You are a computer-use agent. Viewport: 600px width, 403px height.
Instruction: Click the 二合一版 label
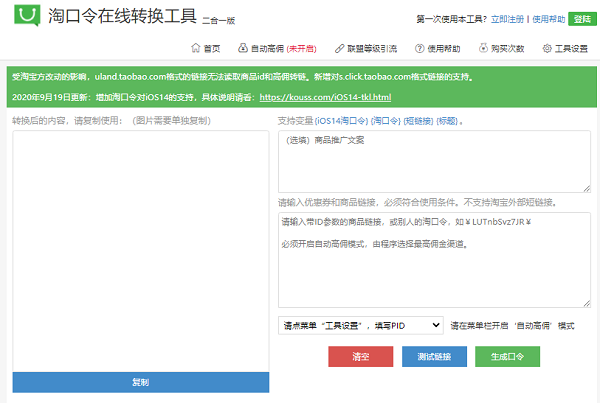tap(218, 21)
